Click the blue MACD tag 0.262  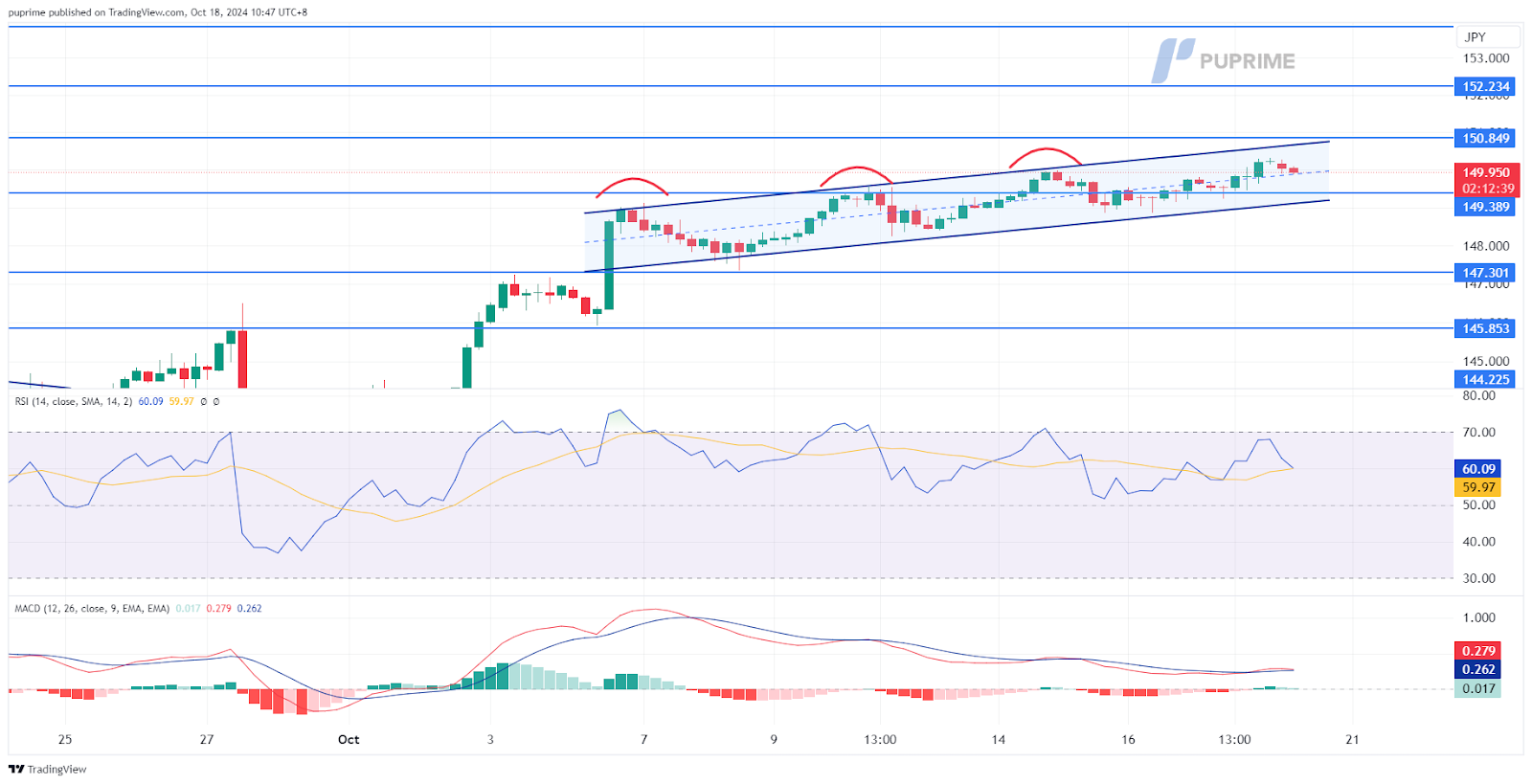pyautogui.click(x=1478, y=669)
